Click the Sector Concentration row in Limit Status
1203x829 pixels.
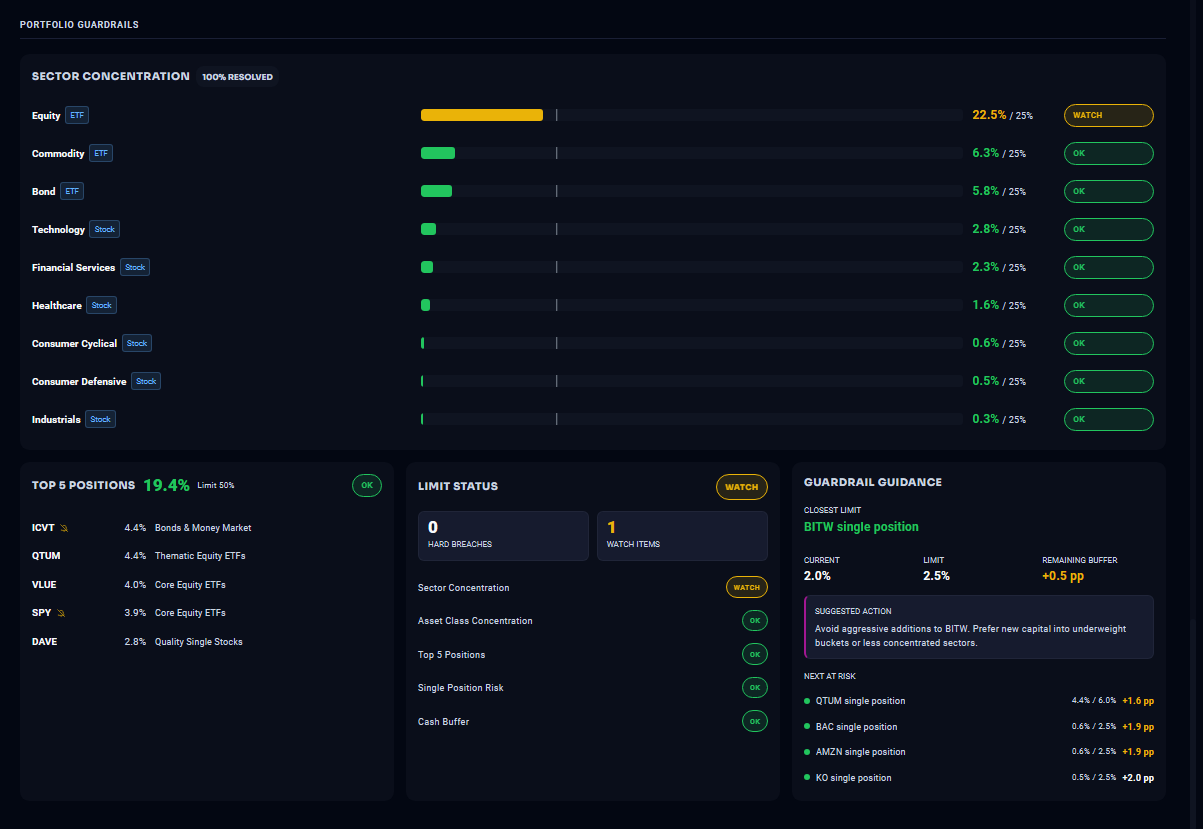(593, 587)
